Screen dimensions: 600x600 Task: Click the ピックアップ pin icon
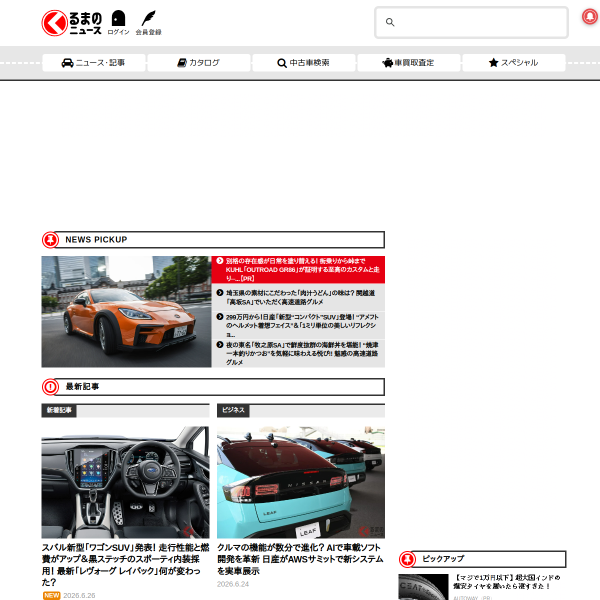(x=407, y=559)
